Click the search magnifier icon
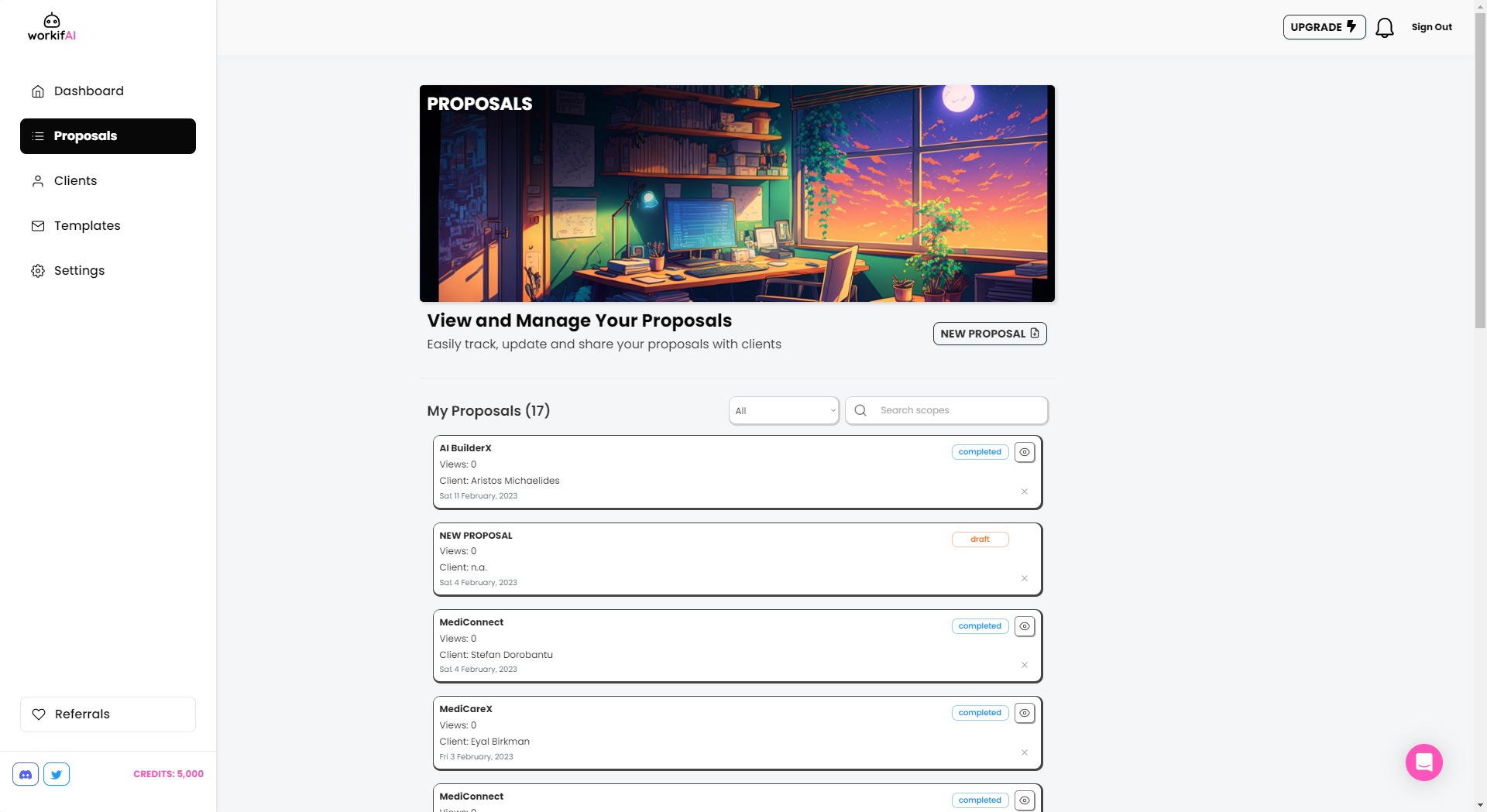This screenshot has height=812, width=1487. point(860,410)
